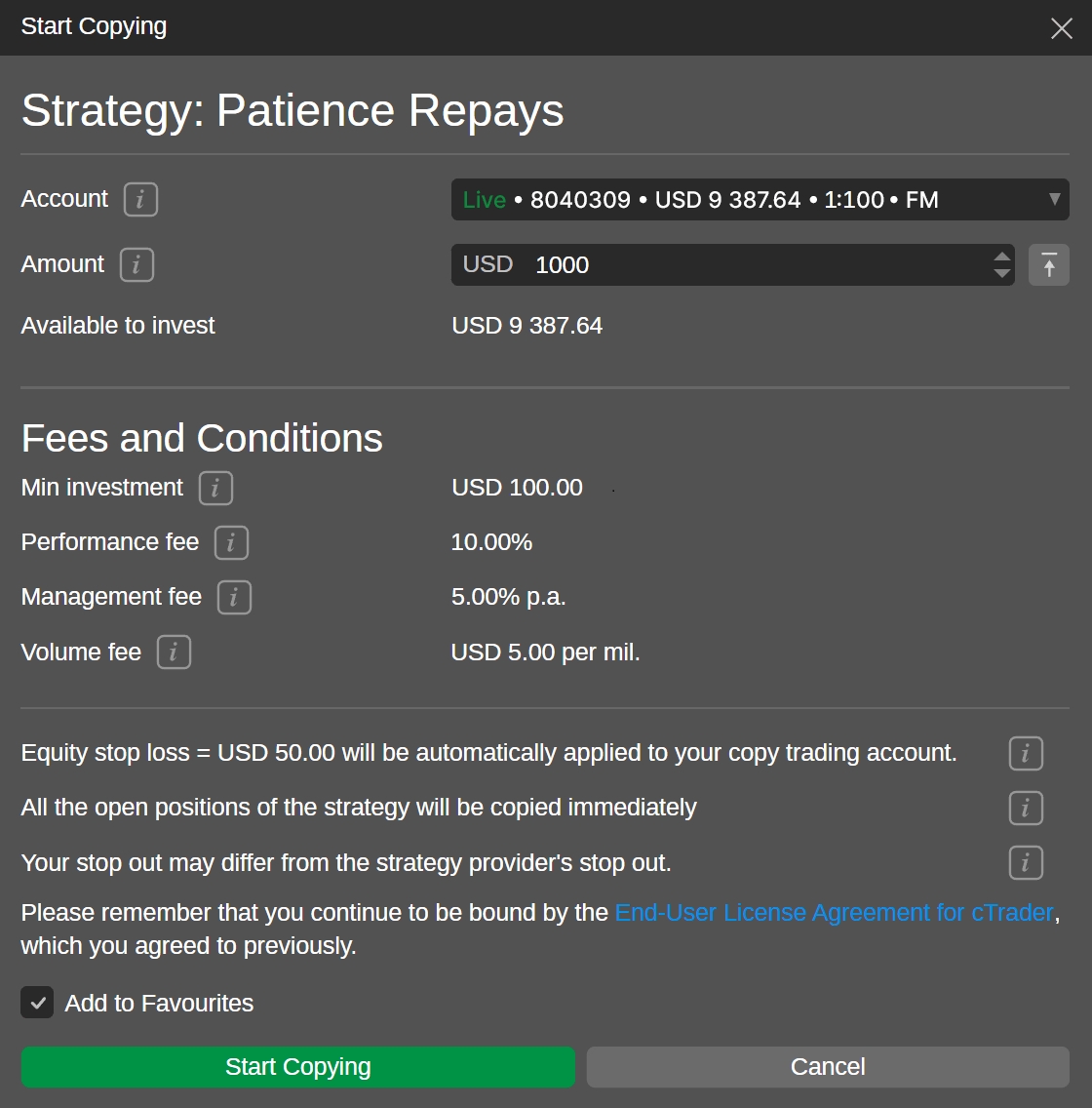Show info for Performance fee
This screenshot has height=1108, width=1092.
tap(231, 543)
